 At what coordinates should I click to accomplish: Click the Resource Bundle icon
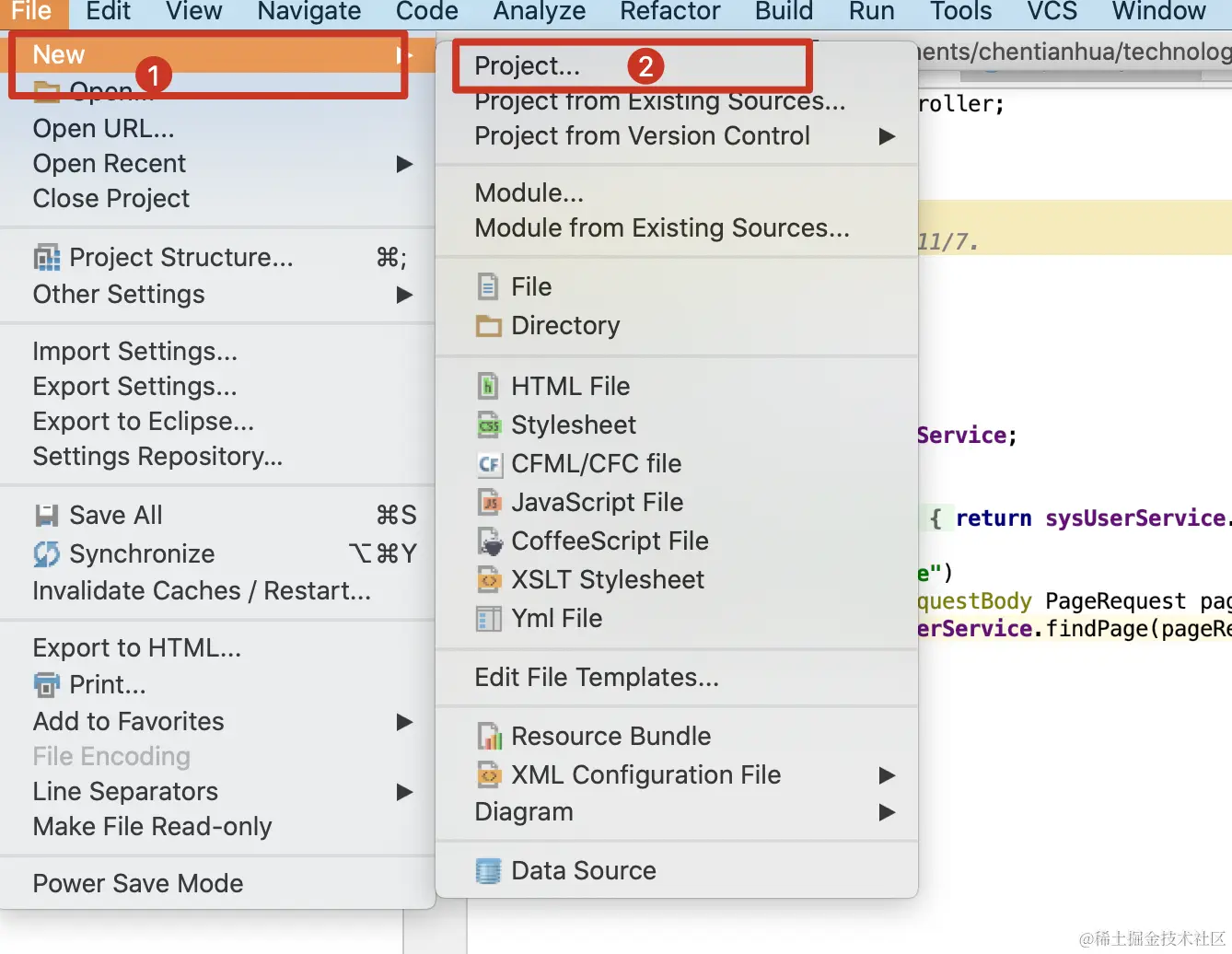(x=488, y=737)
